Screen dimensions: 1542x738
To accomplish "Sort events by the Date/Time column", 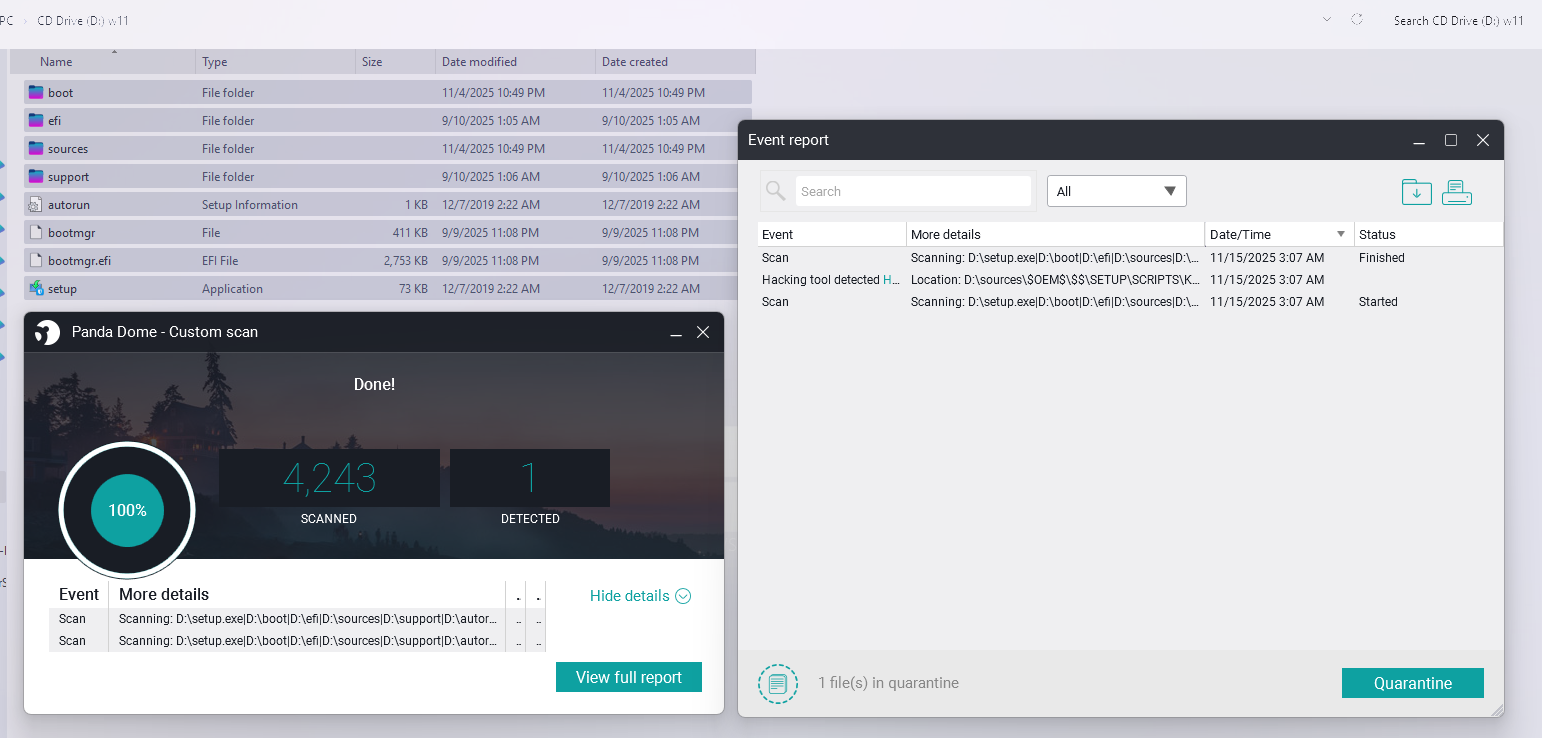I will [1279, 234].
